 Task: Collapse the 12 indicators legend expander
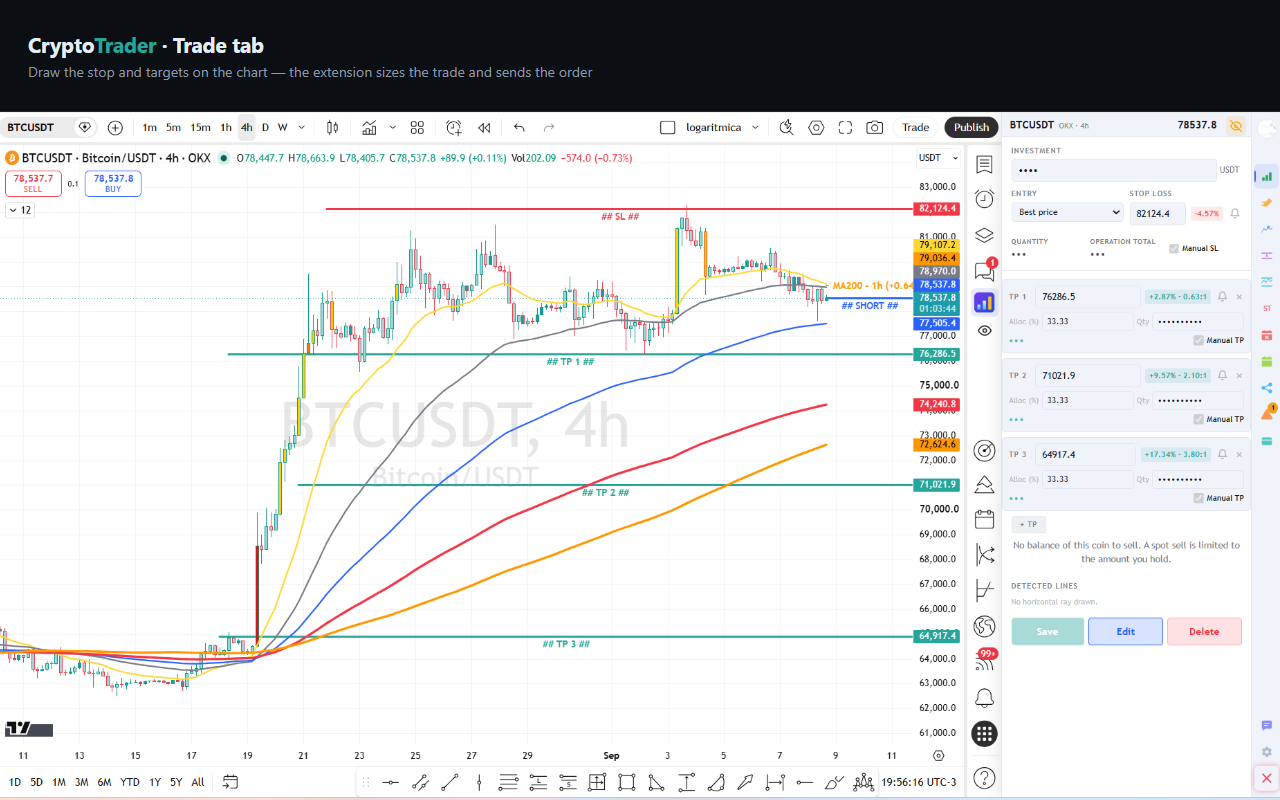click(x=19, y=210)
